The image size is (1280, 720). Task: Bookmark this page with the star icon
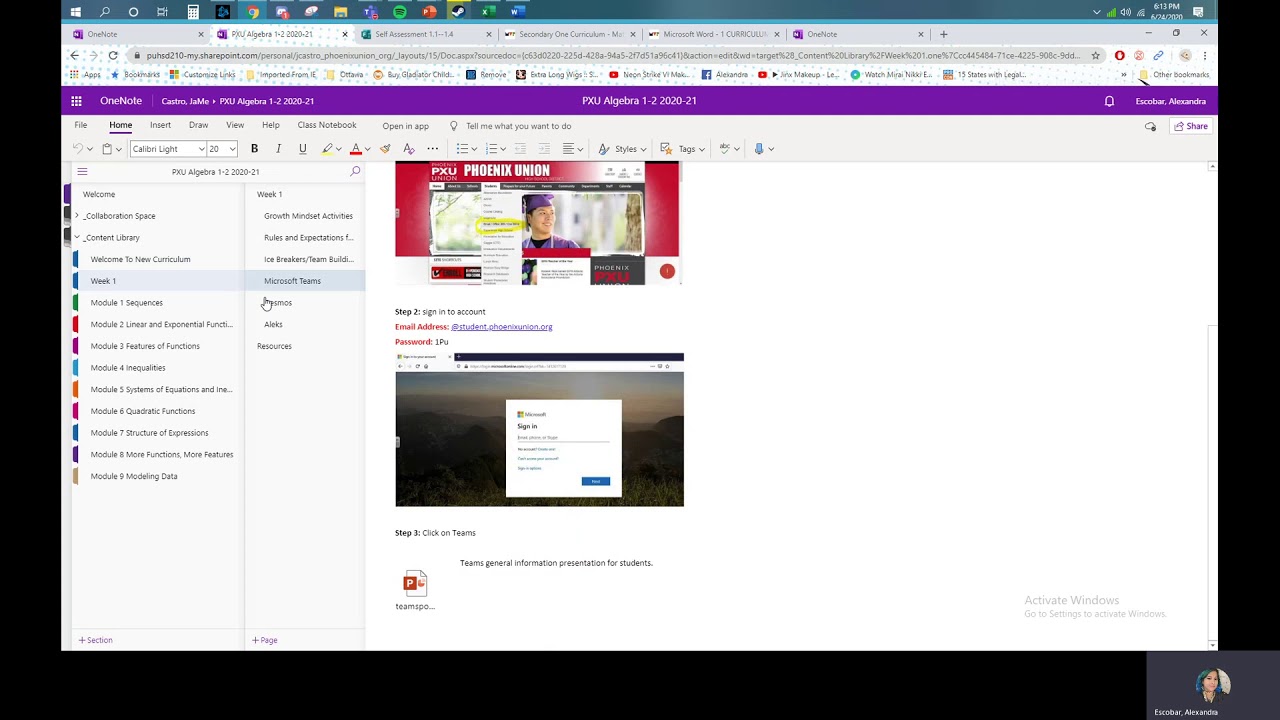1096,56
